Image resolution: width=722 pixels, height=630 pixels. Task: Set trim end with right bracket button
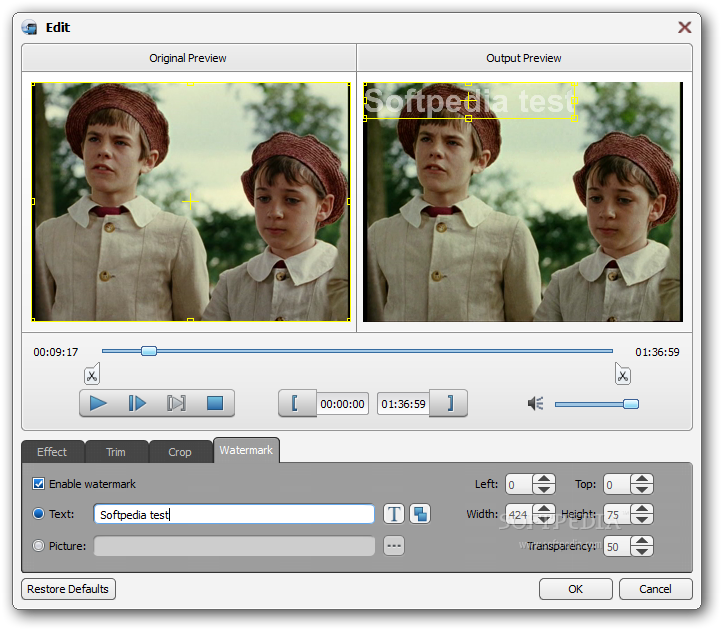(x=450, y=403)
